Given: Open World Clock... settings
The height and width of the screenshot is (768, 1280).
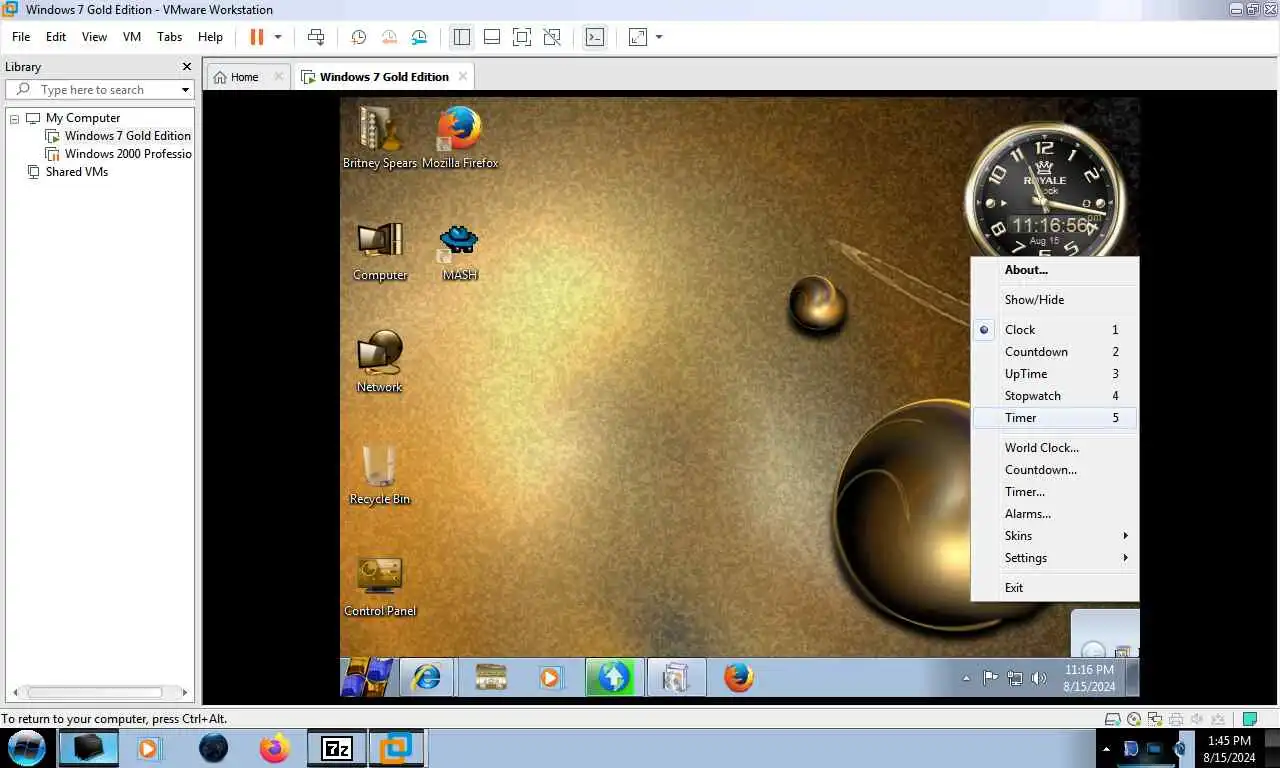Looking at the screenshot, I should click(x=1055, y=448).
